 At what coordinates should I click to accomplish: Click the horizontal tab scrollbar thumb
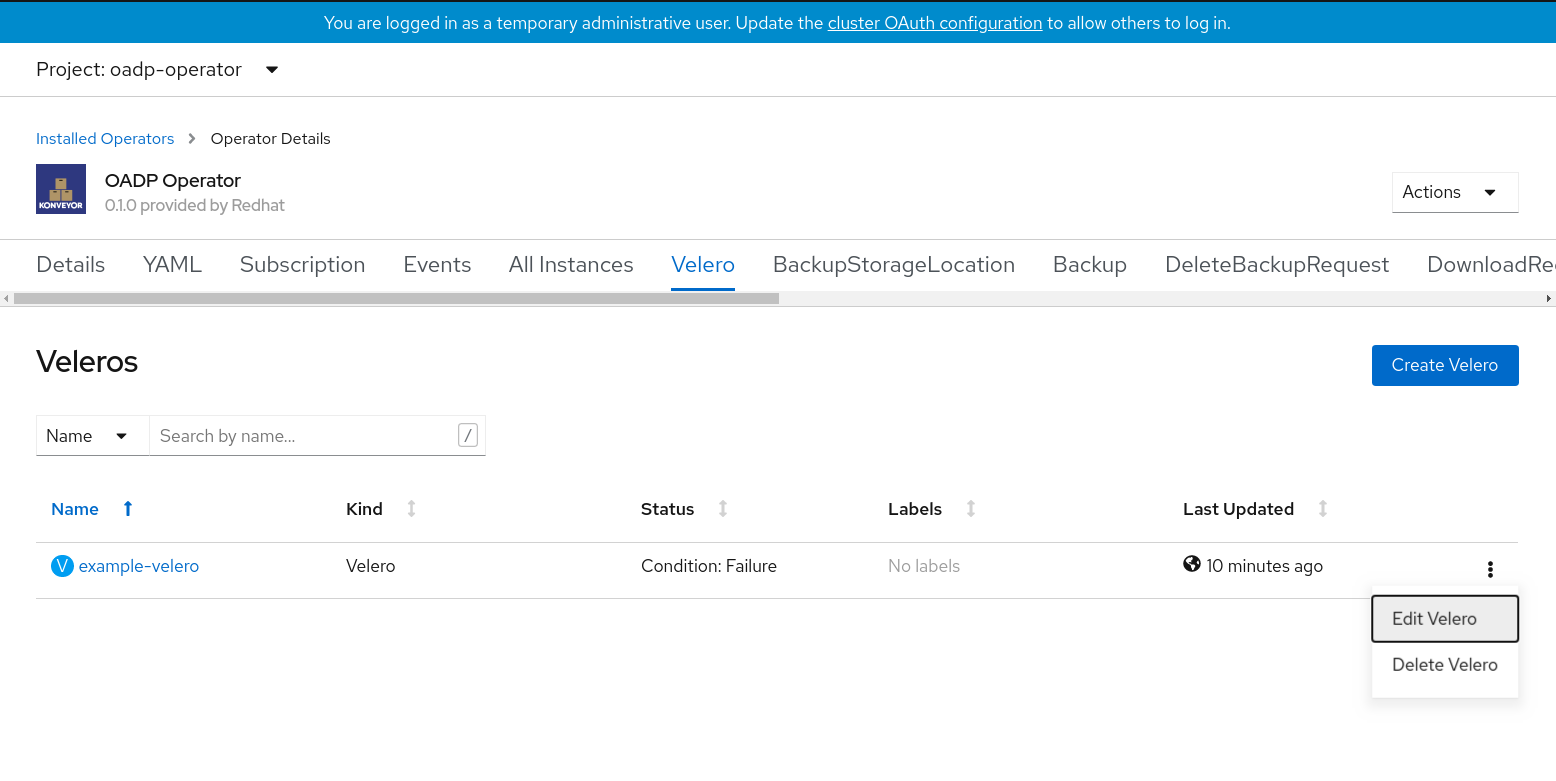tap(396, 298)
